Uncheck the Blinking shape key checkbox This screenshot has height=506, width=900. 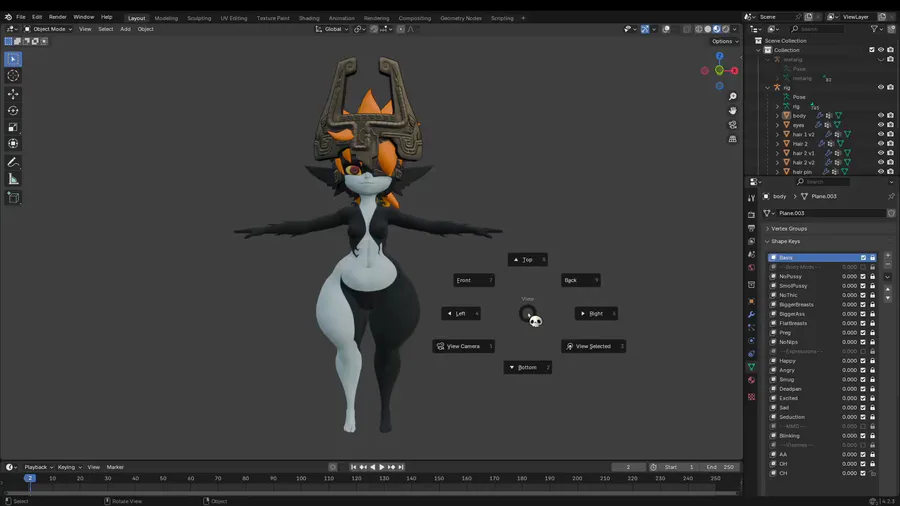(863, 435)
